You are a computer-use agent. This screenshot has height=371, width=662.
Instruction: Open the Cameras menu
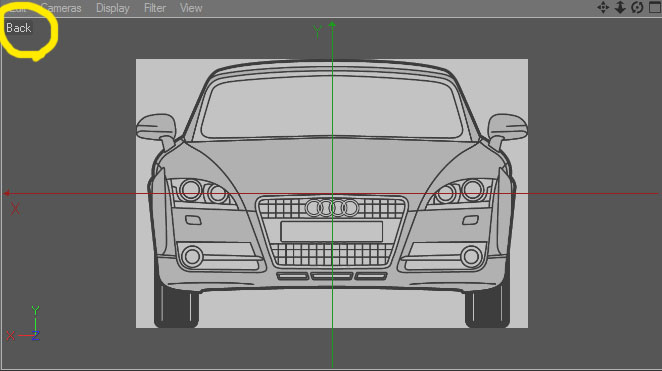[61, 8]
